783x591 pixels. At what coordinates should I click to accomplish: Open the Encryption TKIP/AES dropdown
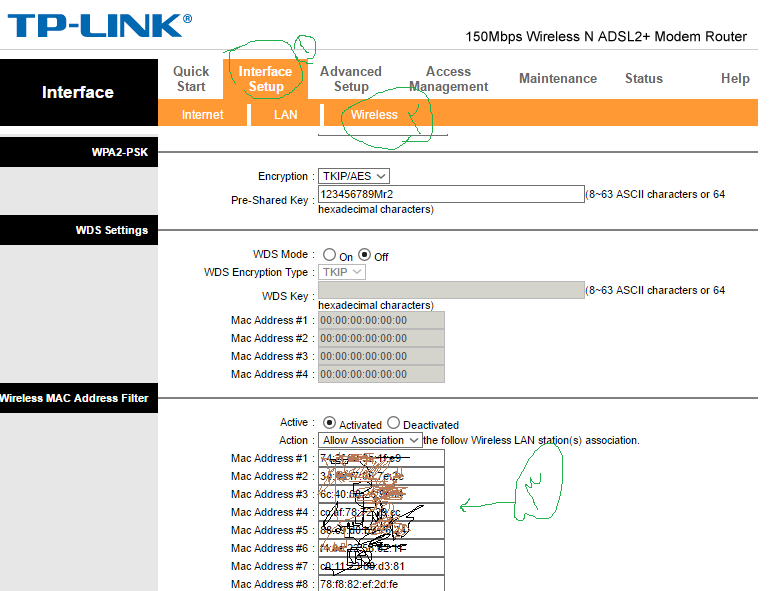point(354,176)
